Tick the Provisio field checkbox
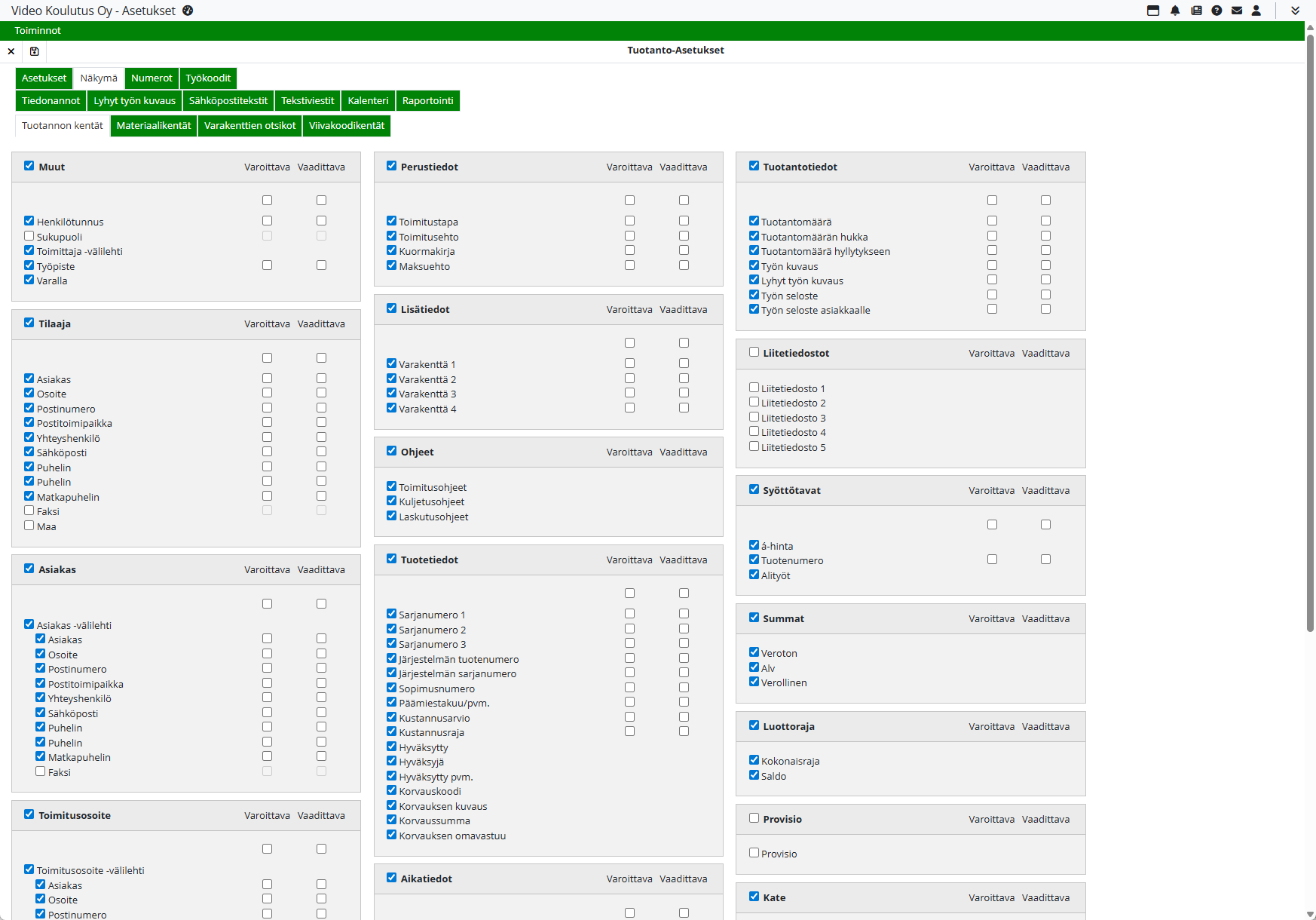 pos(754,853)
